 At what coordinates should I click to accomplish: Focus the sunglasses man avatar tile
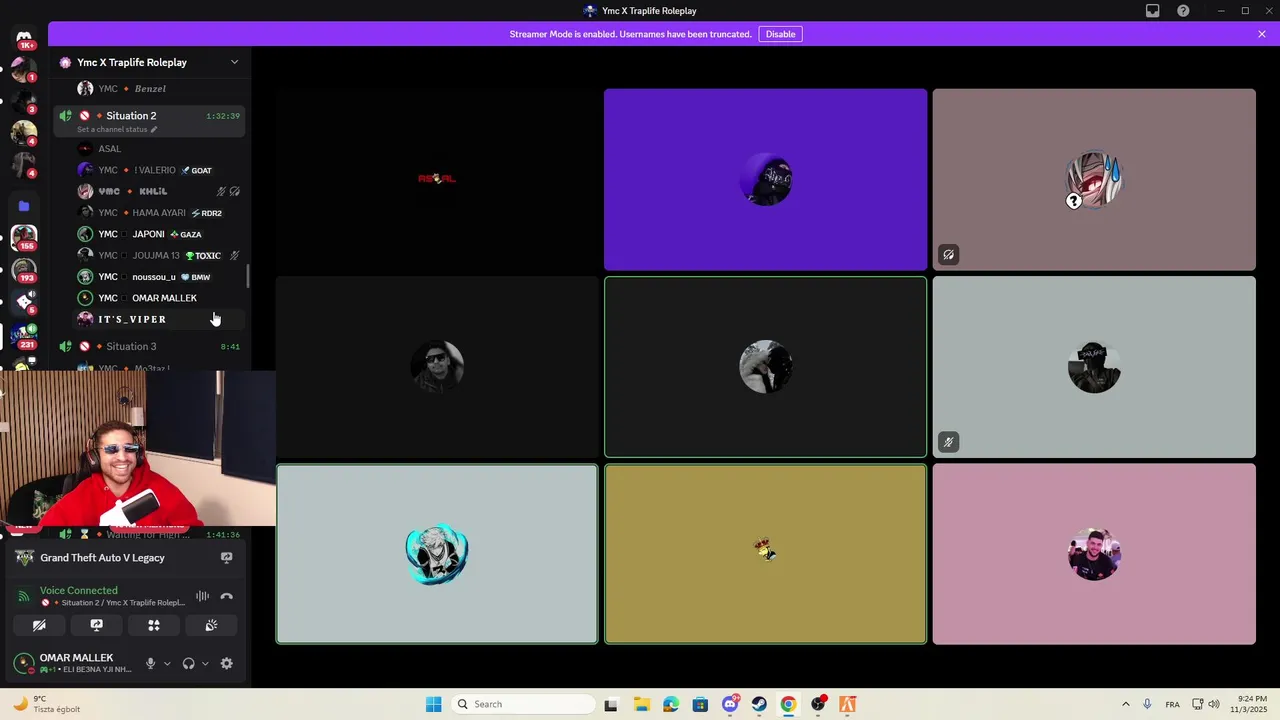[437, 367]
